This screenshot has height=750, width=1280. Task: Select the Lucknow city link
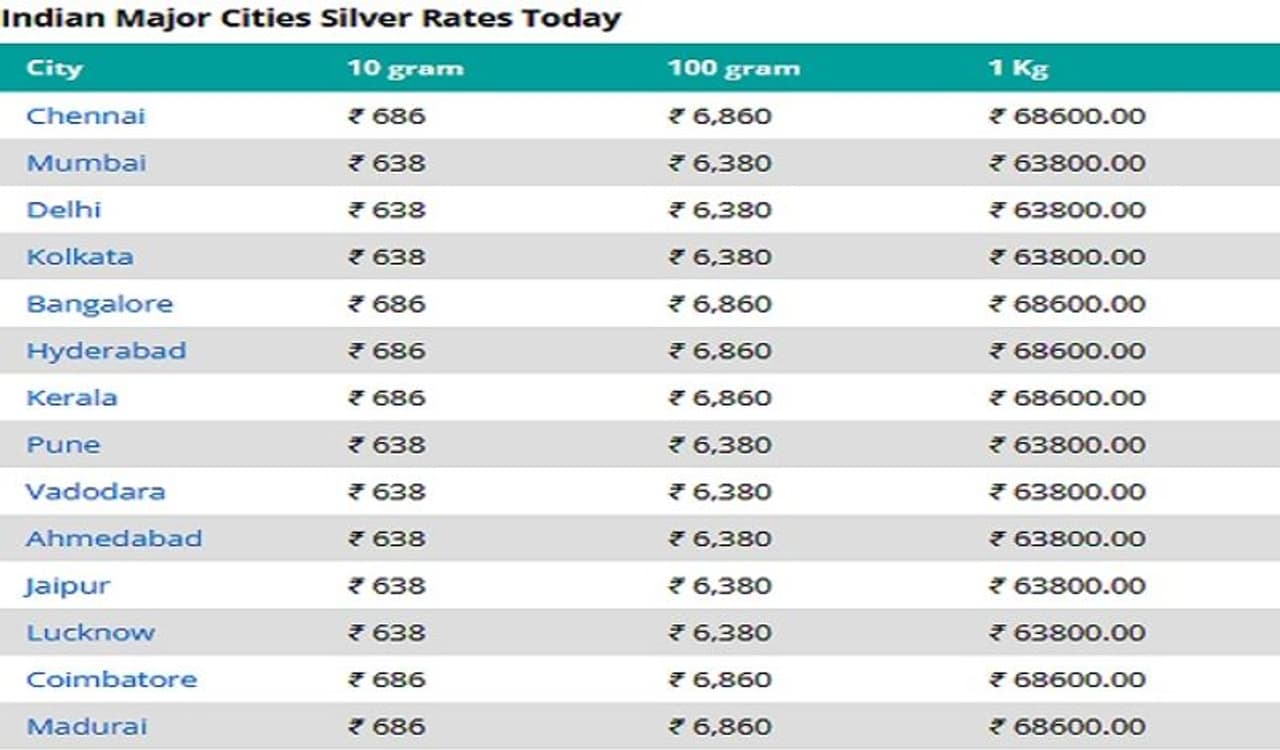[x=91, y=633]
